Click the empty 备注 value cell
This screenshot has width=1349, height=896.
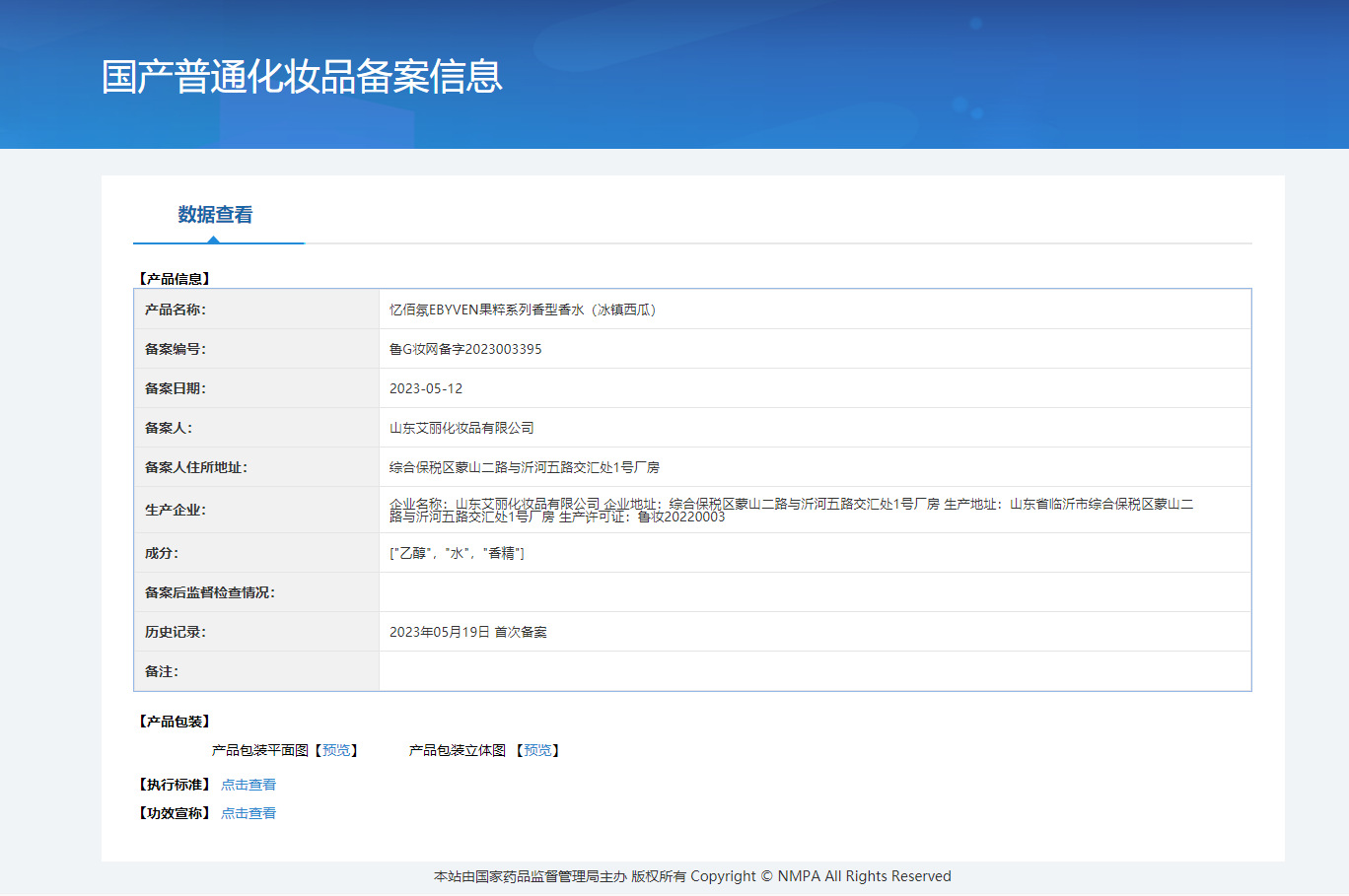(815, 671)
